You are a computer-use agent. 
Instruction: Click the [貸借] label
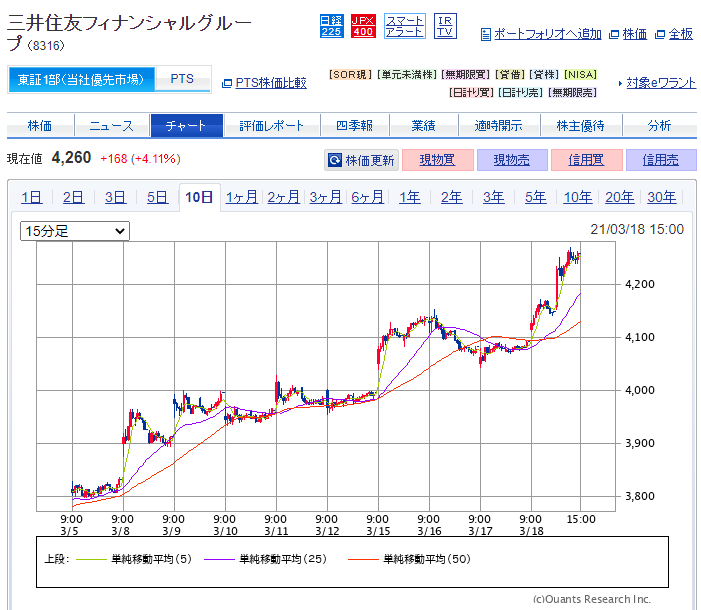(510, 75)
